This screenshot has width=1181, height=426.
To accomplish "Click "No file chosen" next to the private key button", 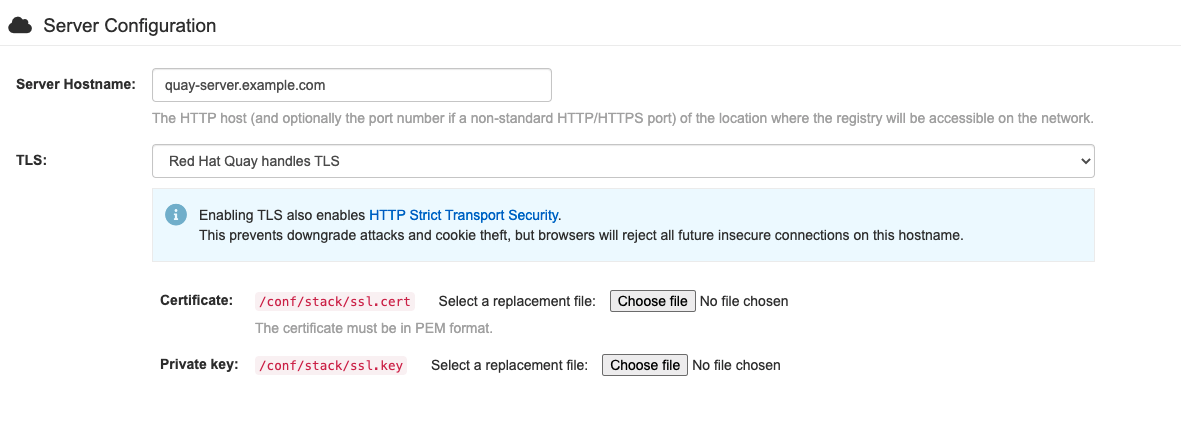I will [x=735, y=365].
